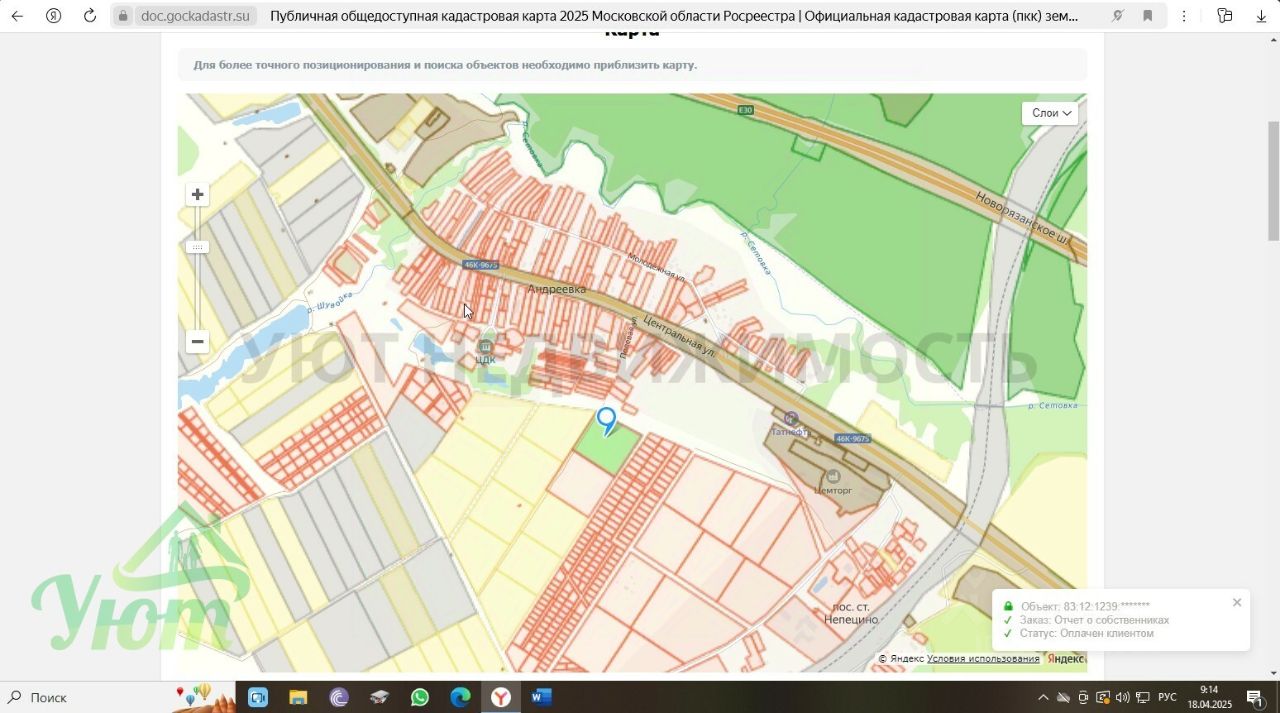This screenshot has width=1280, height=713.
Task: Open File Explorer from the taskbar
Action: (x=298, y=697)
